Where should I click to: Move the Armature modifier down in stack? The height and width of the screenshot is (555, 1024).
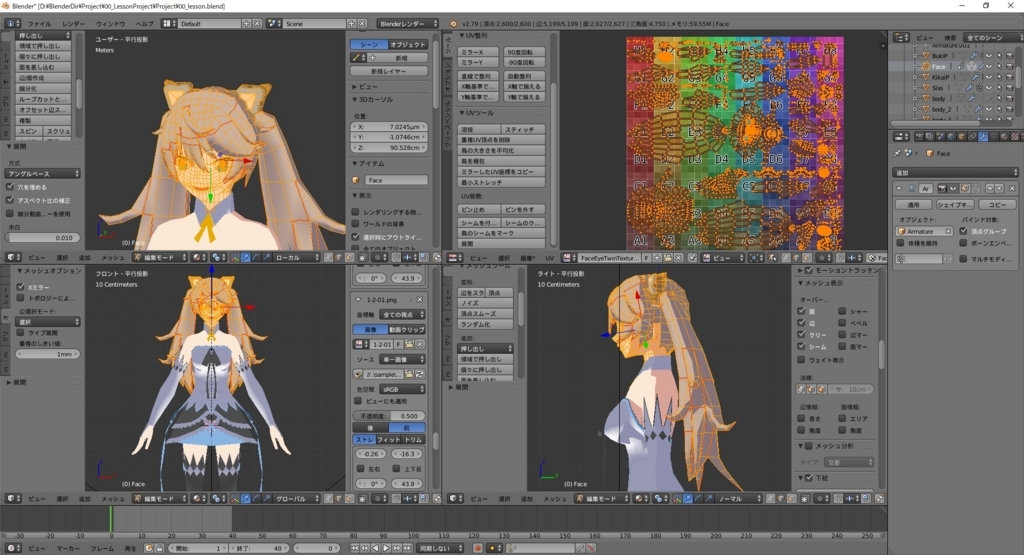point(999,189)
